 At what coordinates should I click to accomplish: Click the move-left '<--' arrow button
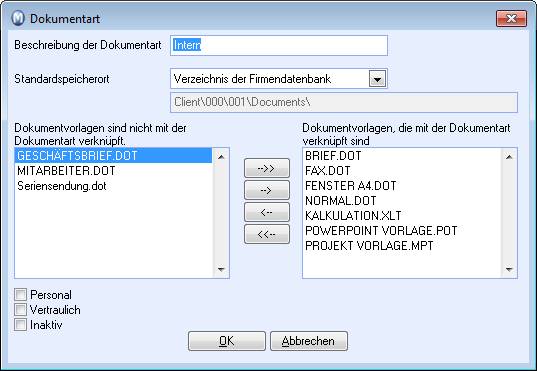coord(267,212)
